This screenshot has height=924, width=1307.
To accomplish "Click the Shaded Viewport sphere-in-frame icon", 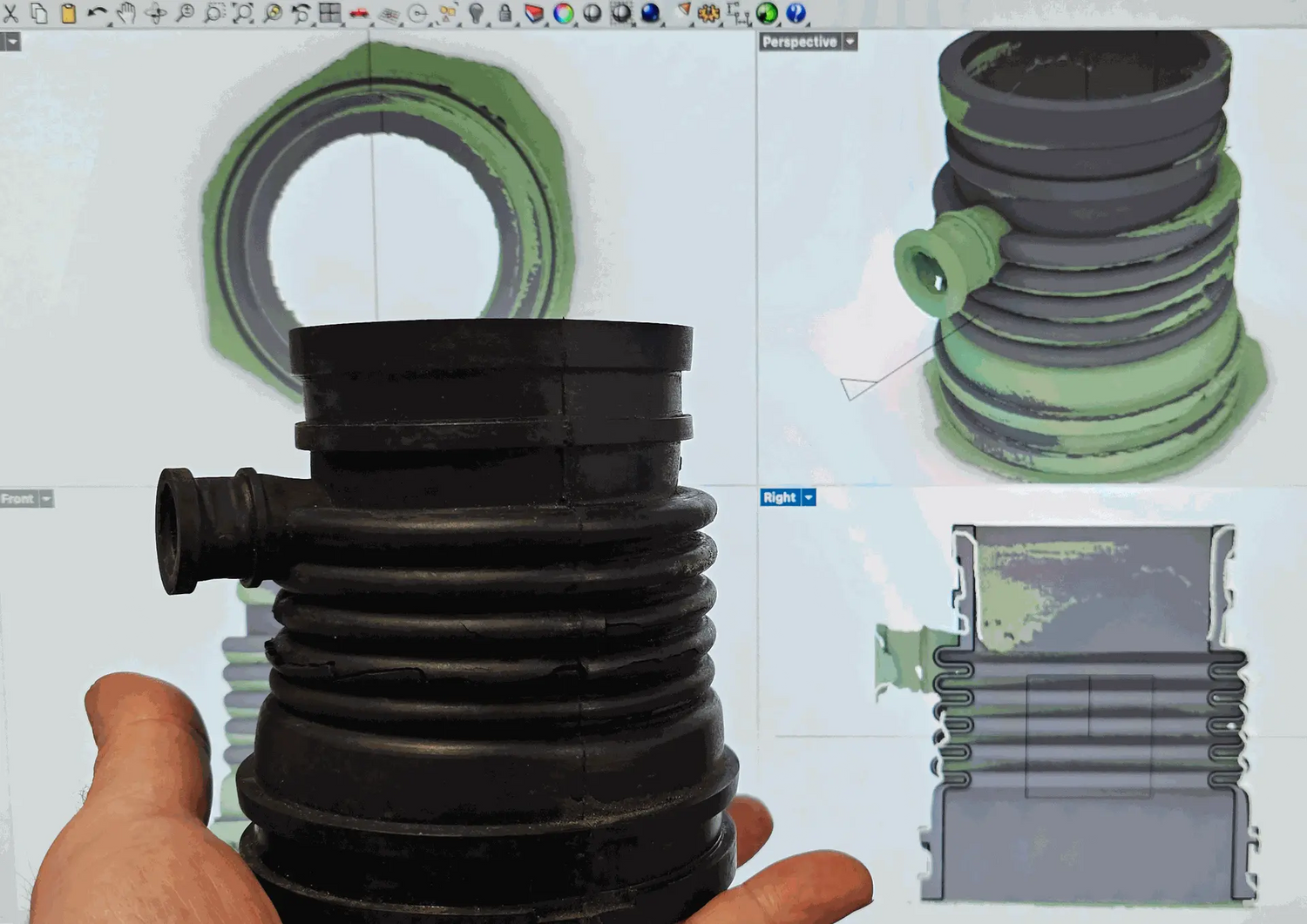I will 621,12.
